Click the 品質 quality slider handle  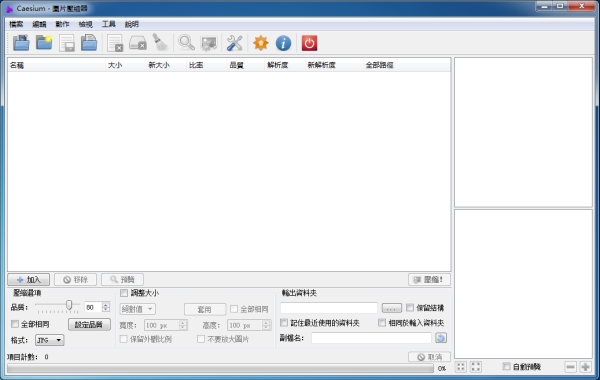coord(69,305)
